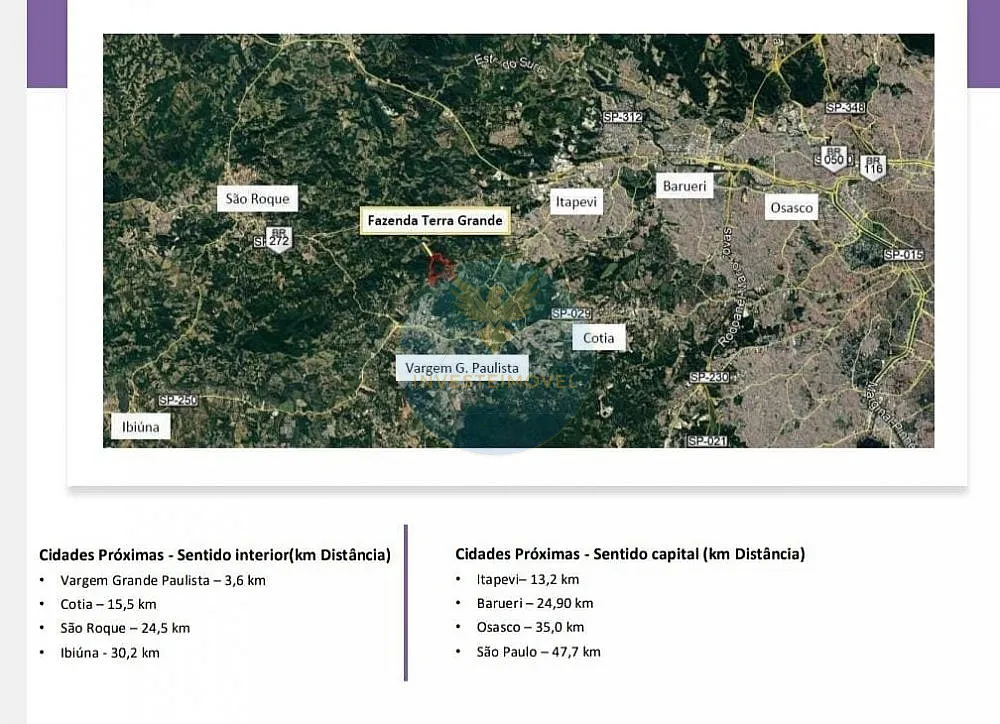Select the 'Vargem Grande Paulista – 3,6 km' item
The width and height of the screenshot is (1000, 724).
click(x=163, y=580)
